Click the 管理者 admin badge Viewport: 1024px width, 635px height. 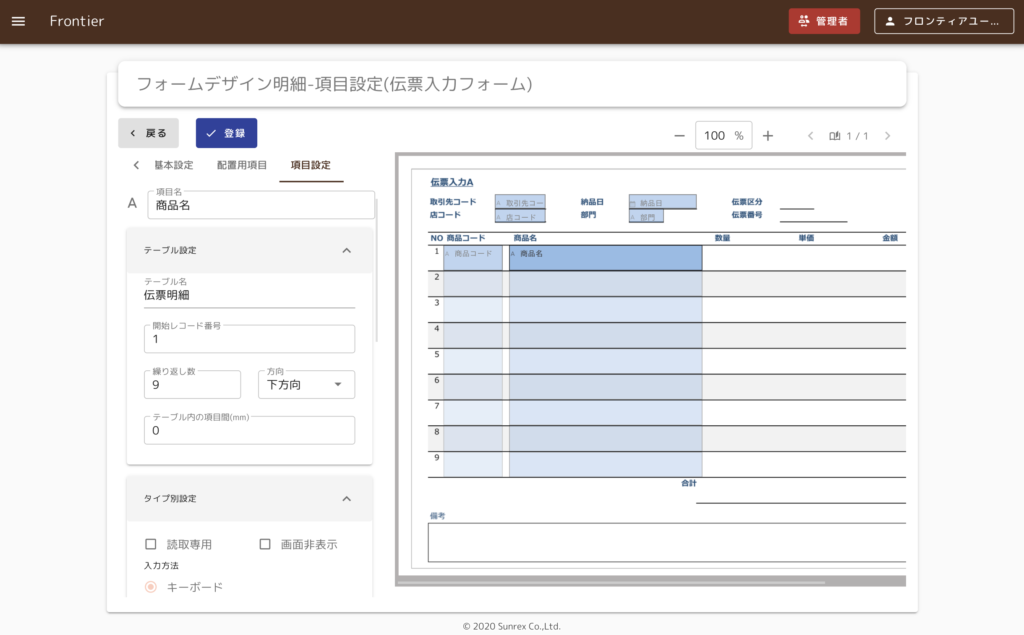tap(824, 21)
